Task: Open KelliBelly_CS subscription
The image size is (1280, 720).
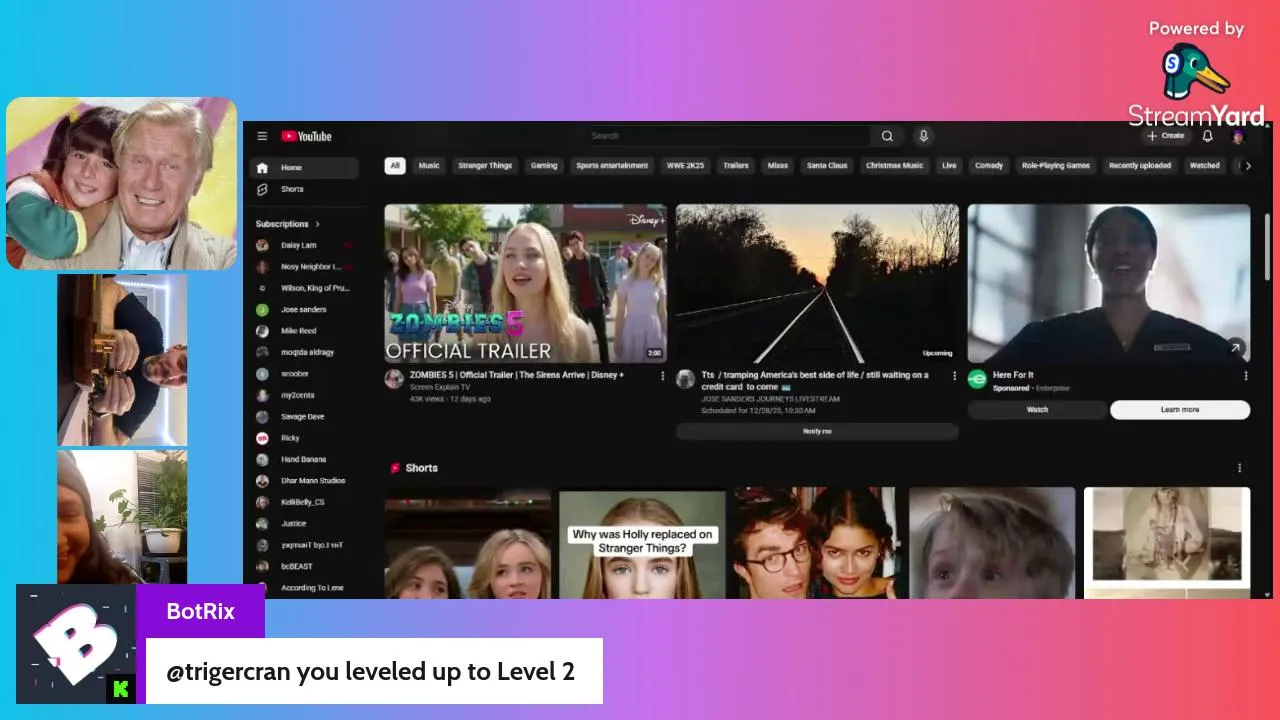Action: (304, 502)
